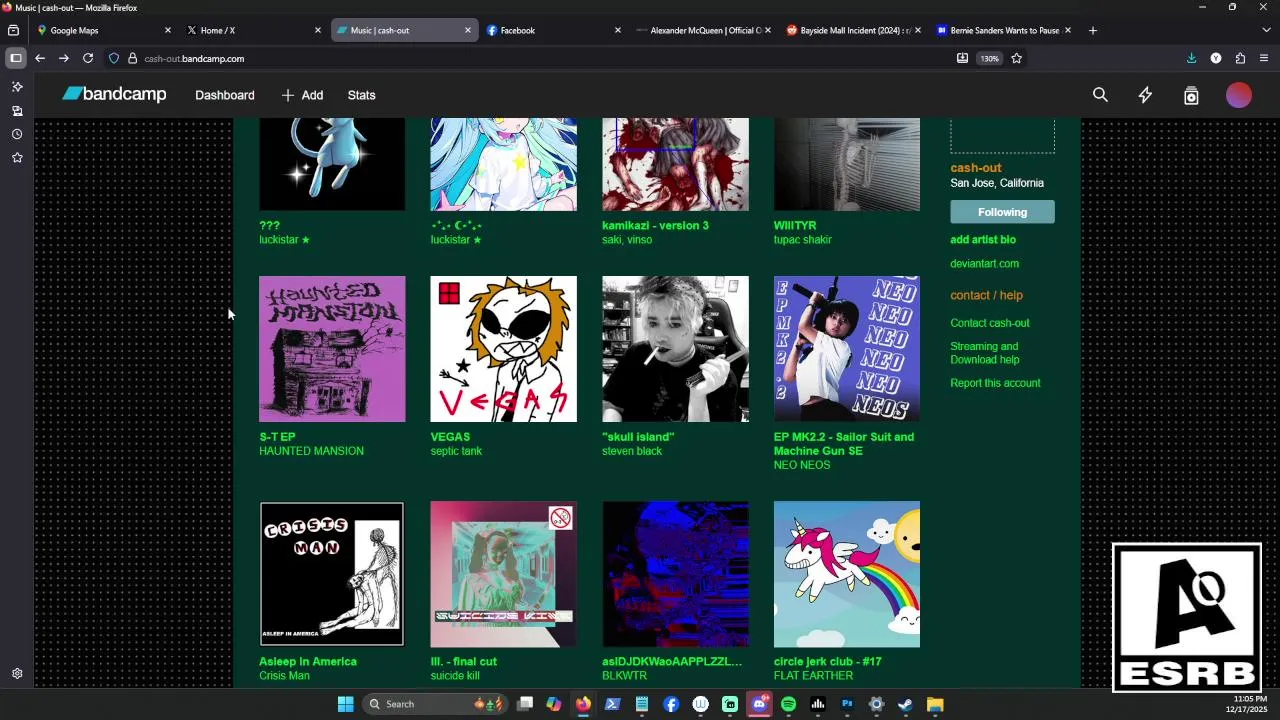
Task: Open sidebar bookmarks star icon
Action: (x=17, y=158)
